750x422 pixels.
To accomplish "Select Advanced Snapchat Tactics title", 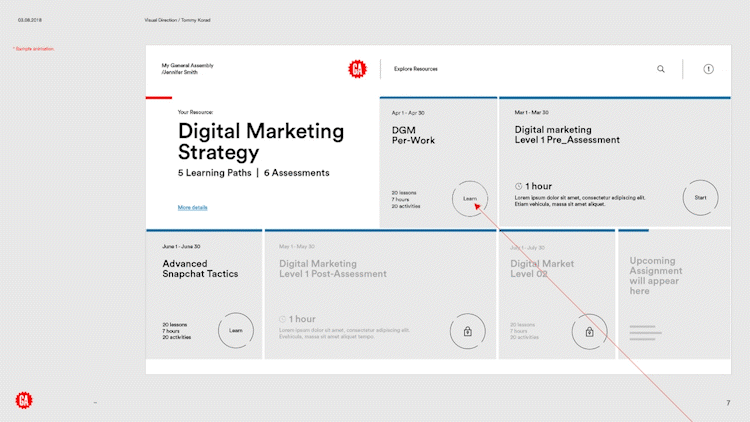I will pyautogui.click(x=200, y=269).
